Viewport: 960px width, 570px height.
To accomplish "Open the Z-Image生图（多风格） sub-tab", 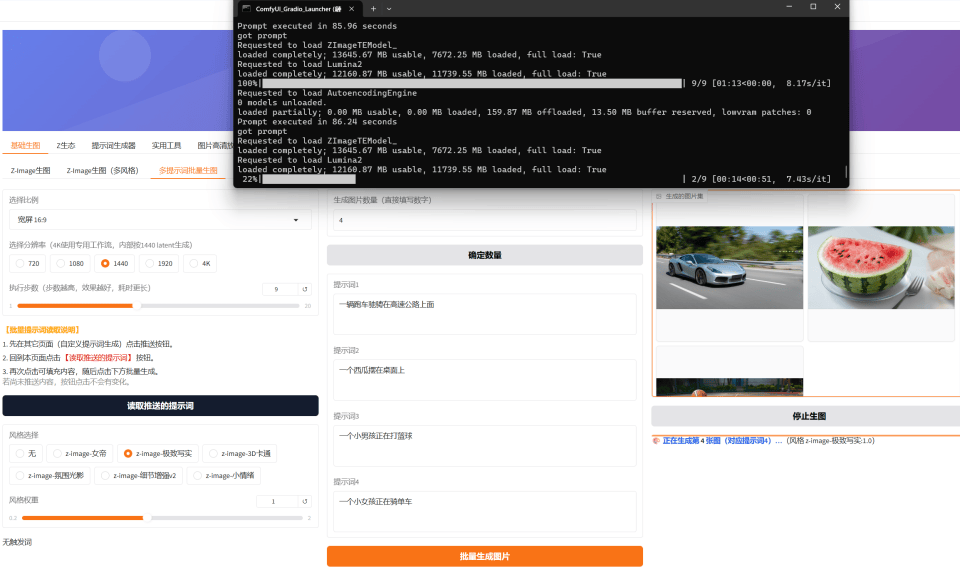I will [102, 171].
